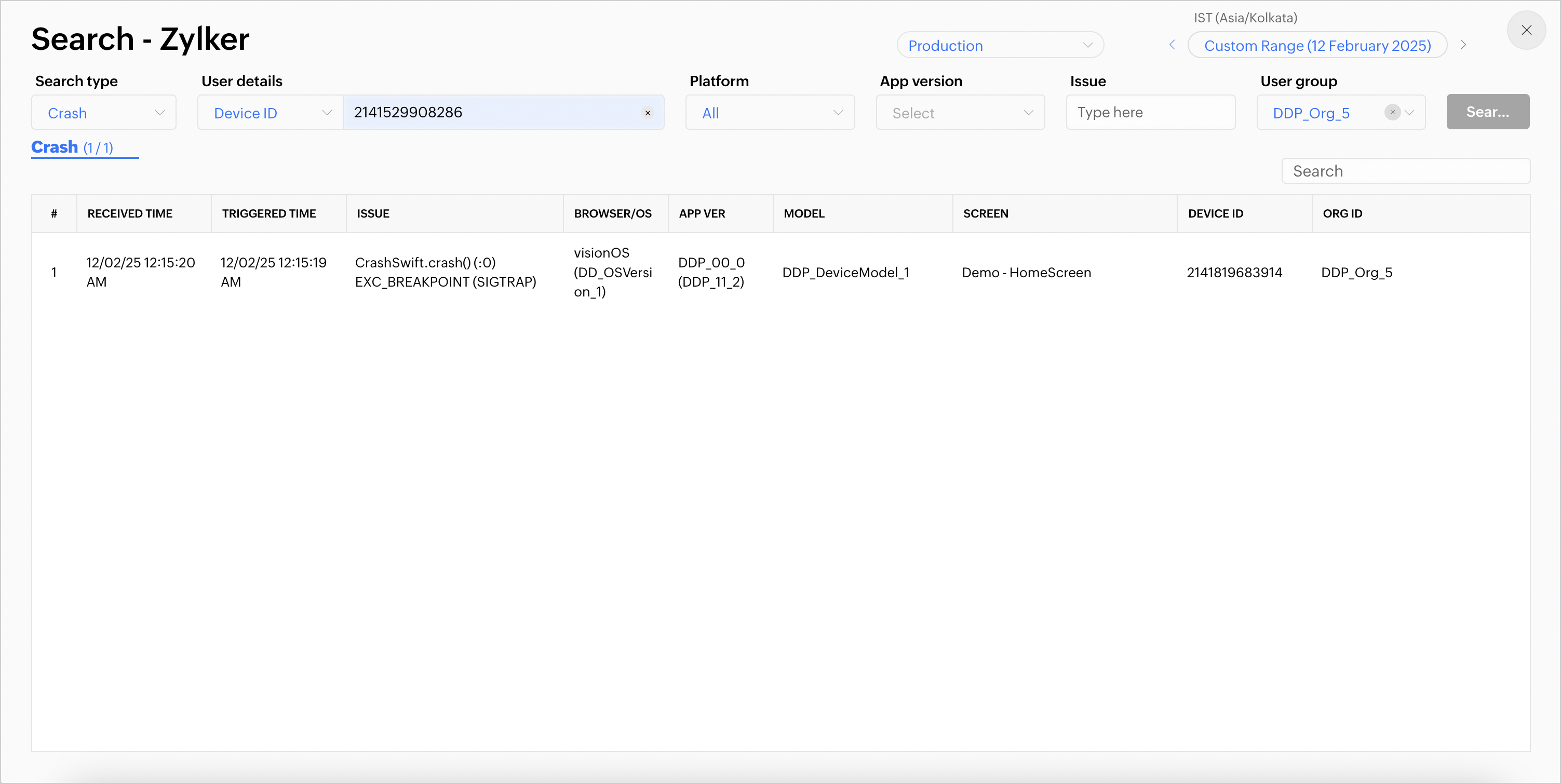Clear the Device ID input value
The width and height of the screenshot is (1561, 784).
click(x=647, y=113)
